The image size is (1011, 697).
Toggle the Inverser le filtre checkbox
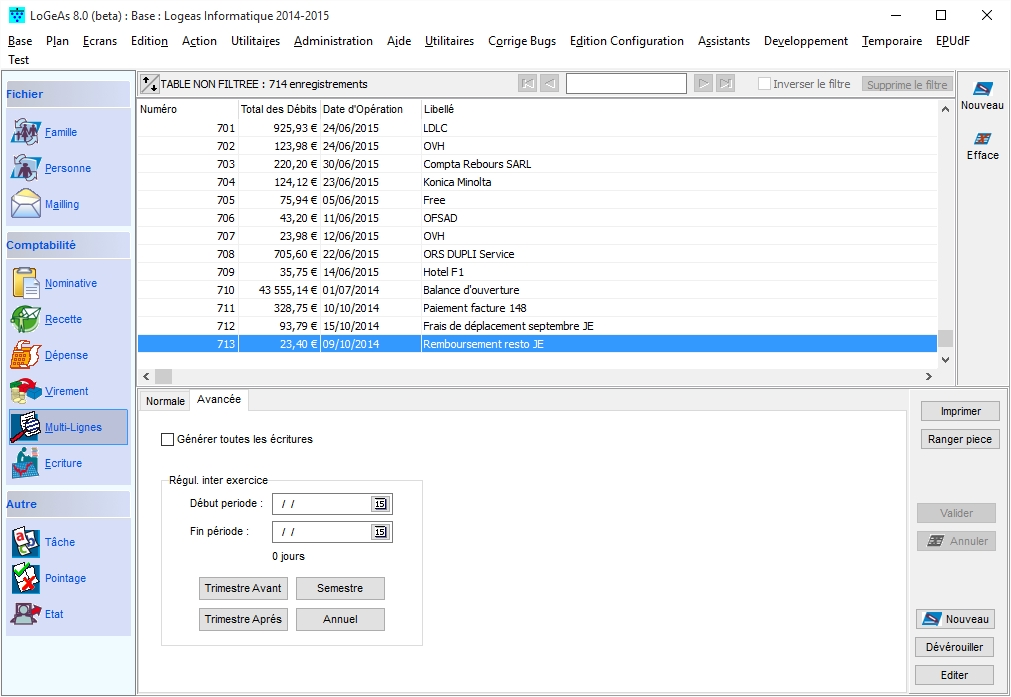pos(765,84)
